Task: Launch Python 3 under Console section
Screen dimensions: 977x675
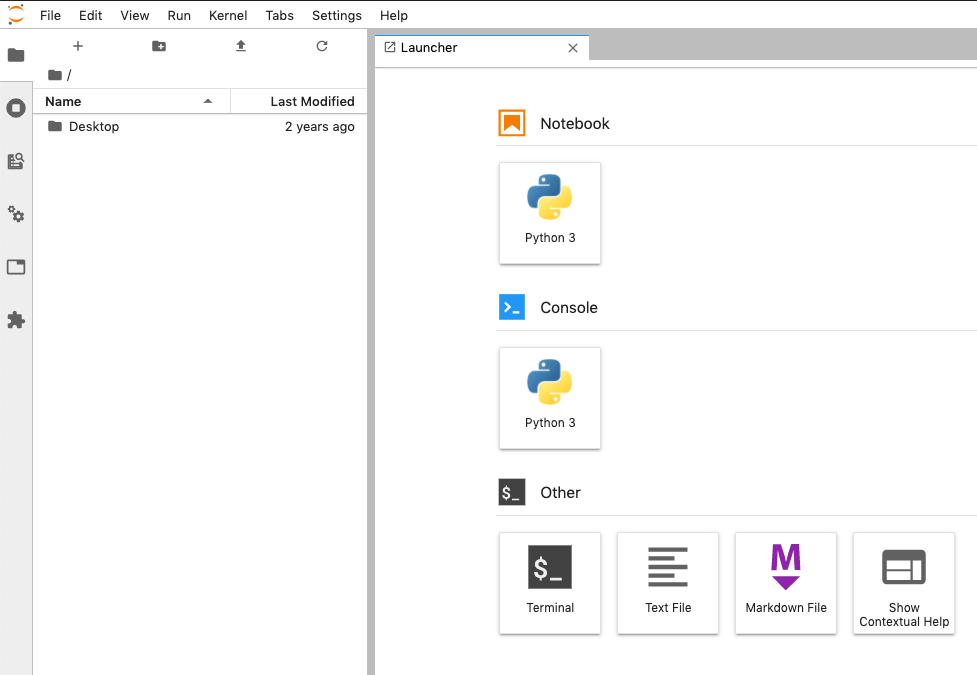Action: tap(550, 398)
